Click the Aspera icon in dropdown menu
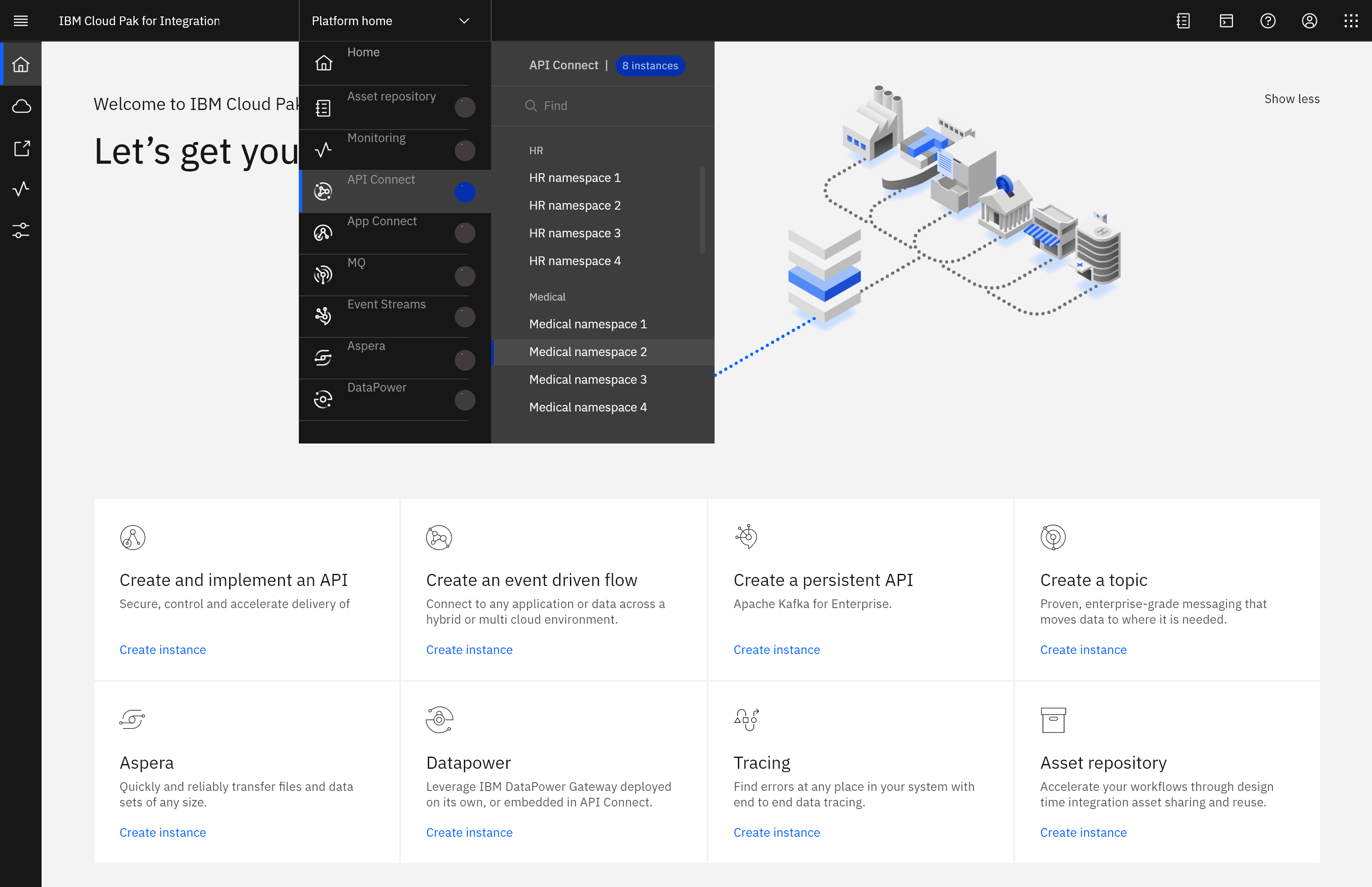The width and height of the screenshot is (1372, 887). click(323, 358)
